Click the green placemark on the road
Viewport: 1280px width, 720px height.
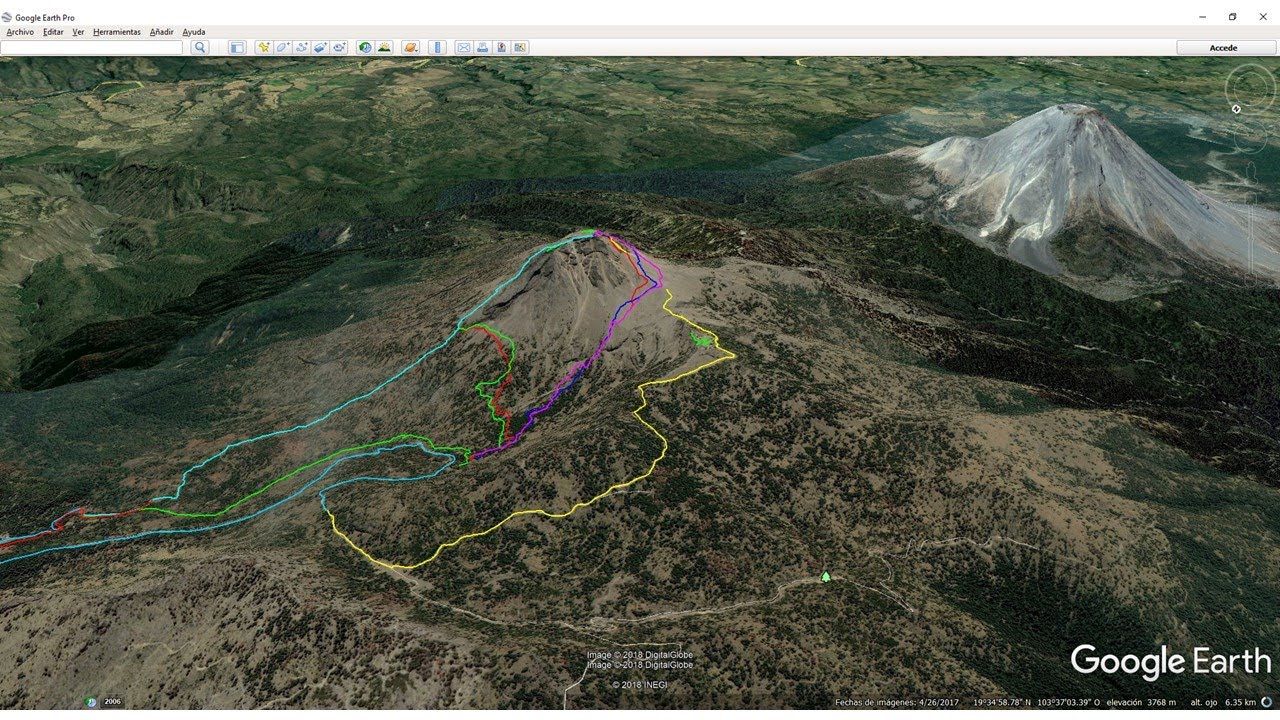826,577
